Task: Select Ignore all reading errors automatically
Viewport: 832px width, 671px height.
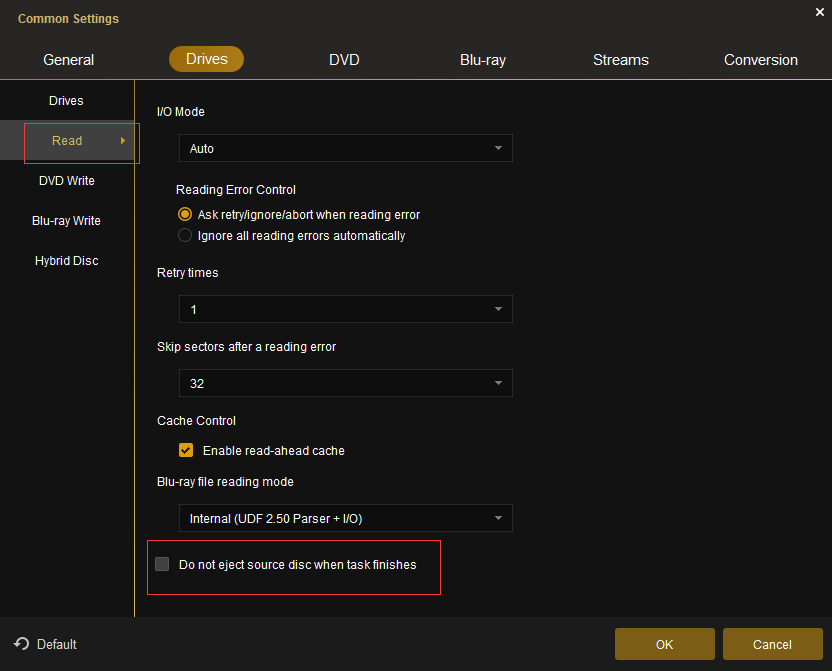Action: (x=185, y=236)
